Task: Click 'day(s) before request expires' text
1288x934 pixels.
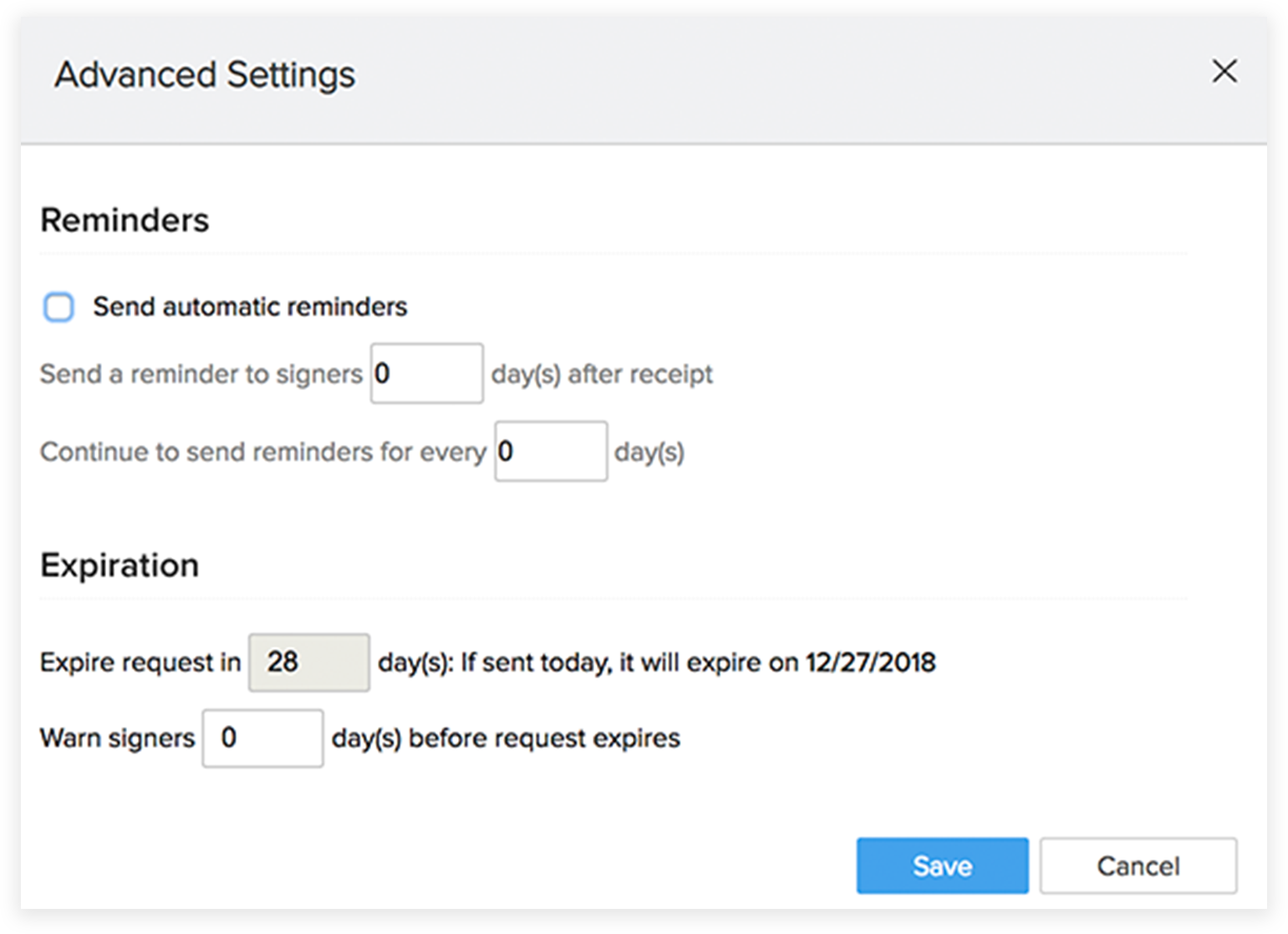Action: [506, 739]
